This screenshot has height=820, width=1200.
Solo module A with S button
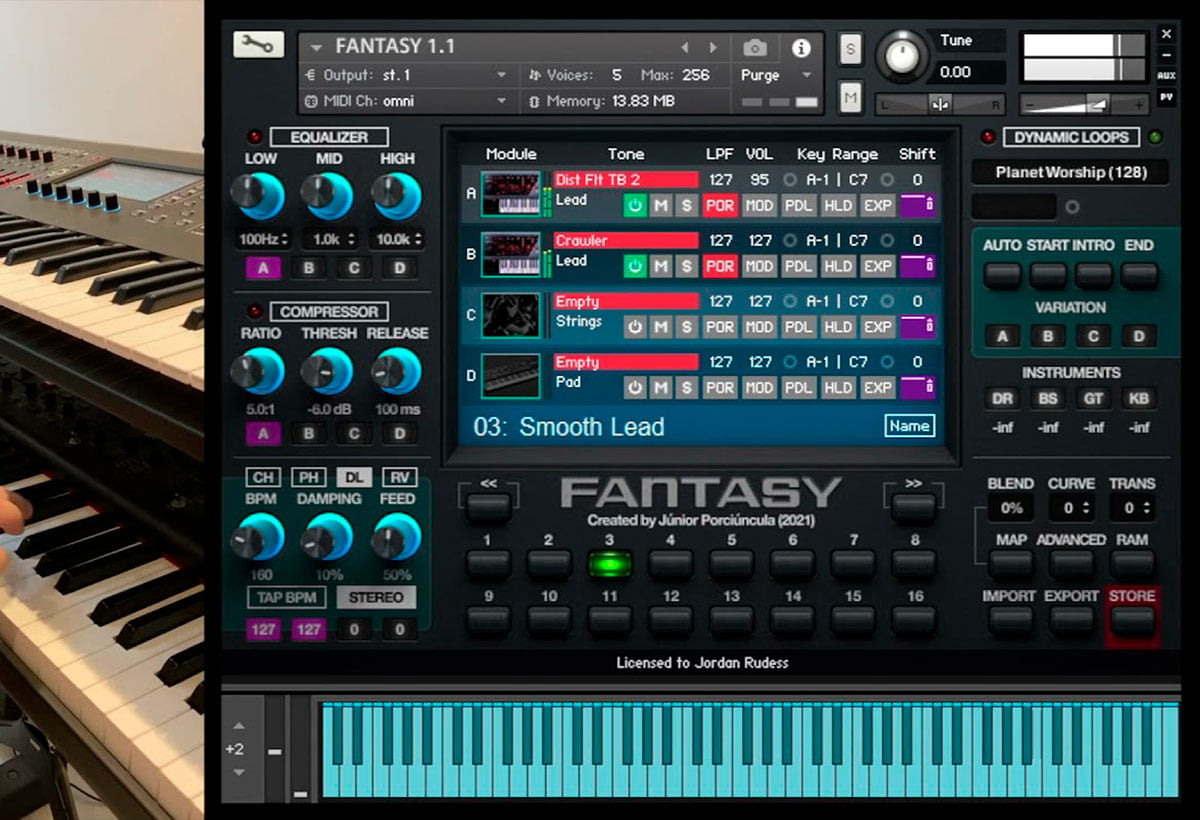tap(686, 206)
